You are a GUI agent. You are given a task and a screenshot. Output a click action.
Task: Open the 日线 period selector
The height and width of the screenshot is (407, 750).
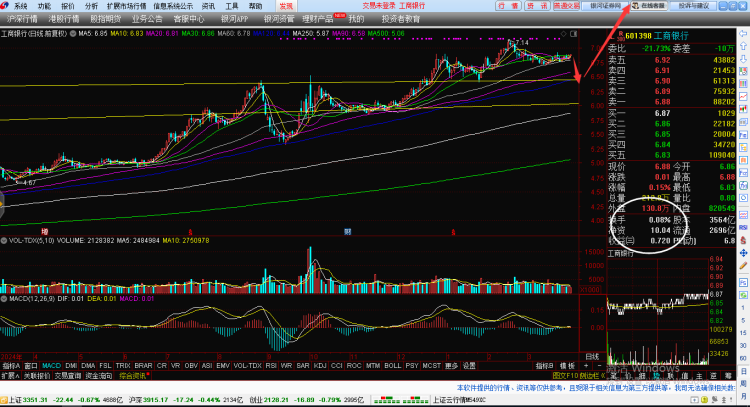[592, 357]
